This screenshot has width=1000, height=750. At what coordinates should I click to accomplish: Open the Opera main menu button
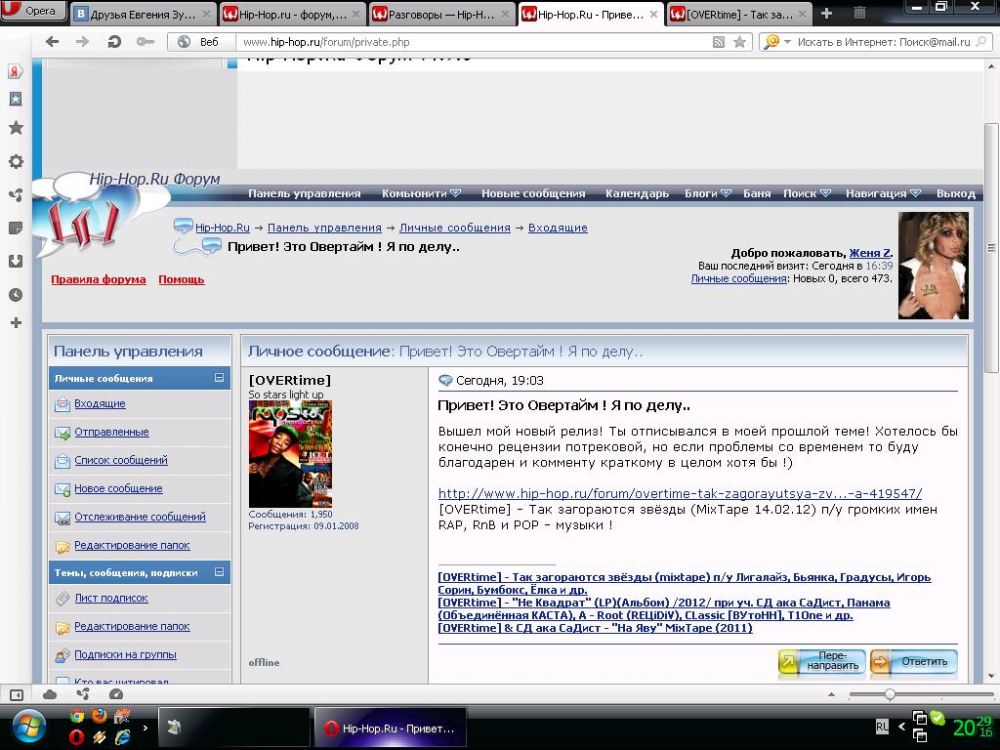(x=32, y=11)
